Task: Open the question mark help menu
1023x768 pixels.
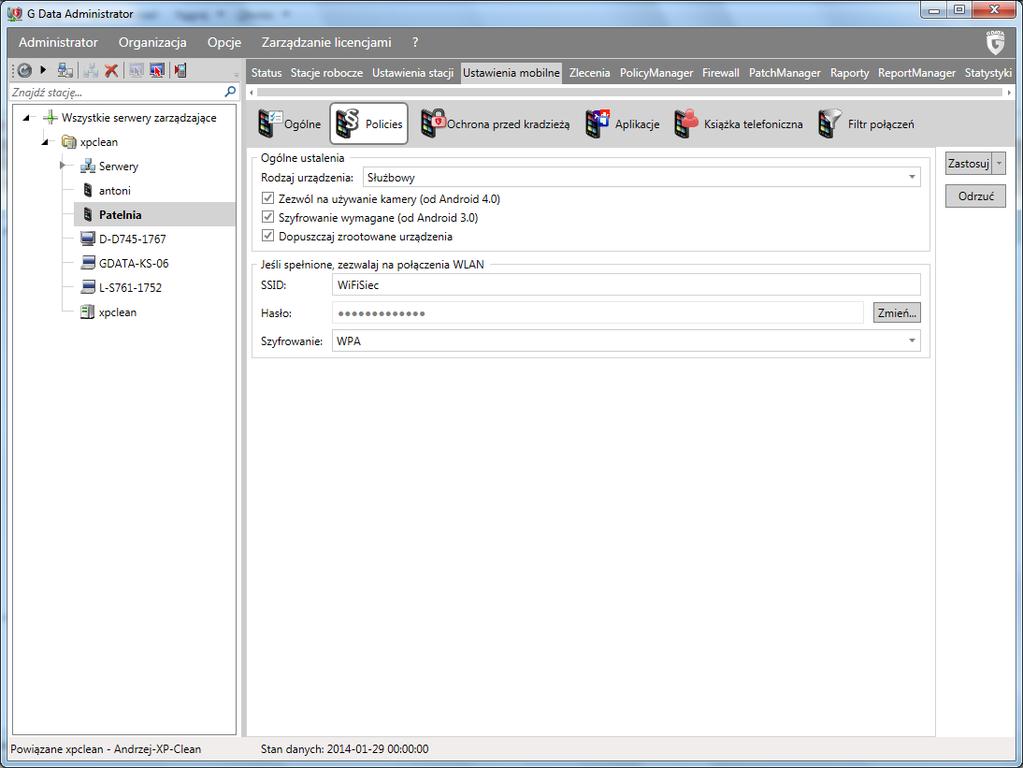Action: point(415,42)
